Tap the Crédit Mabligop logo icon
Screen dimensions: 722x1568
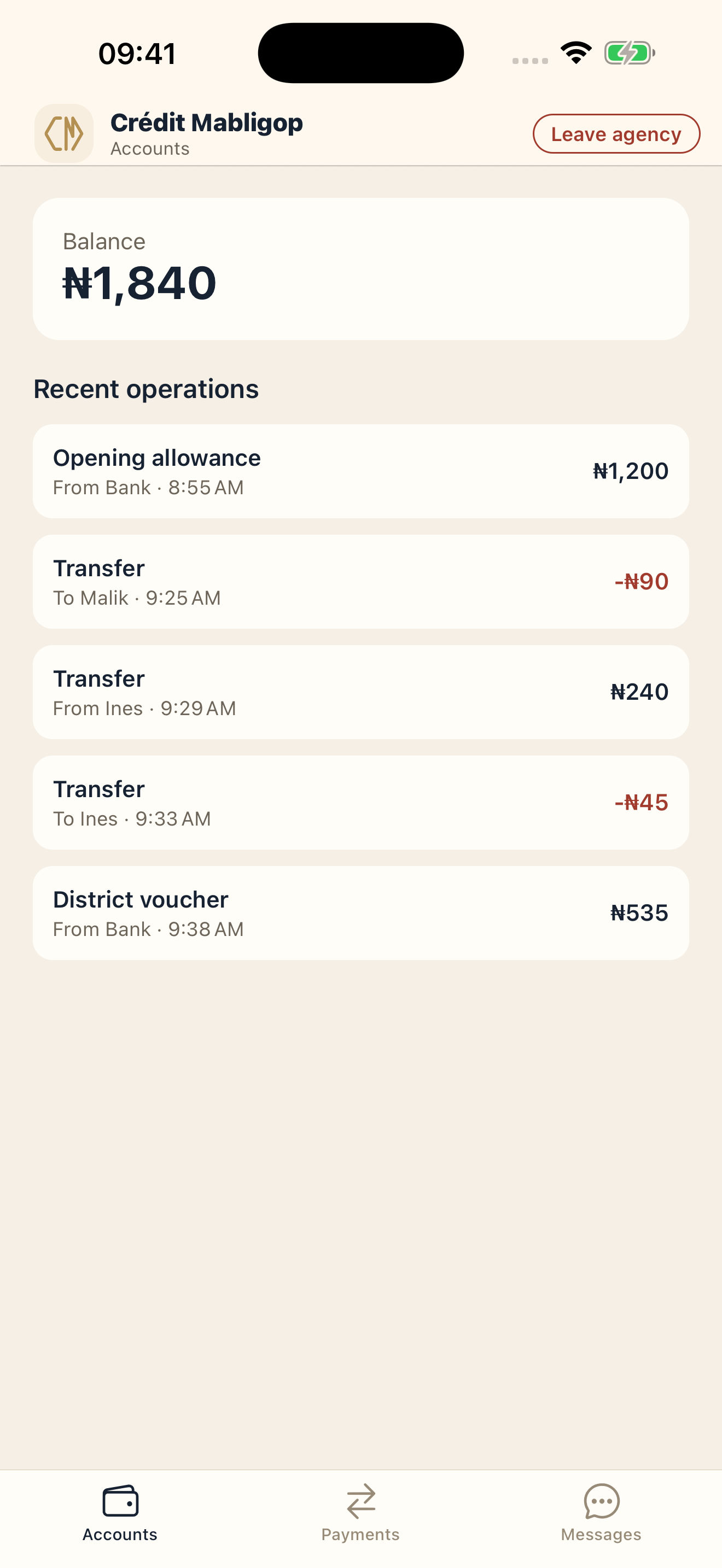64,133
